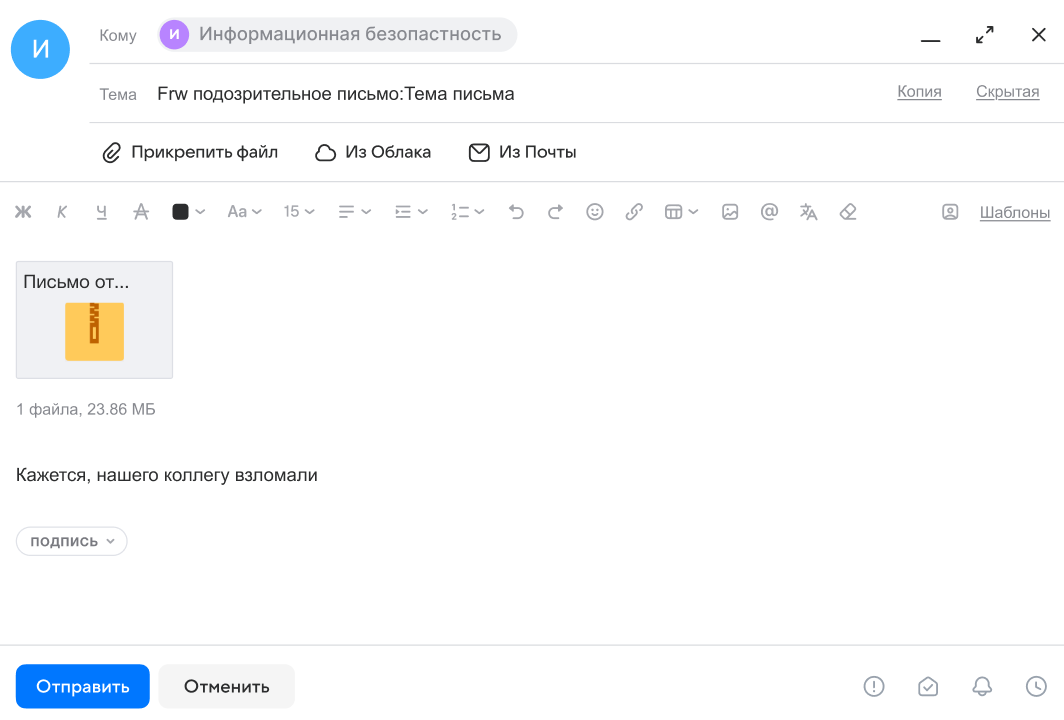Toggle italic formatting (К)
Screen dimensions: 1064x720
click(x=62, y=212)
